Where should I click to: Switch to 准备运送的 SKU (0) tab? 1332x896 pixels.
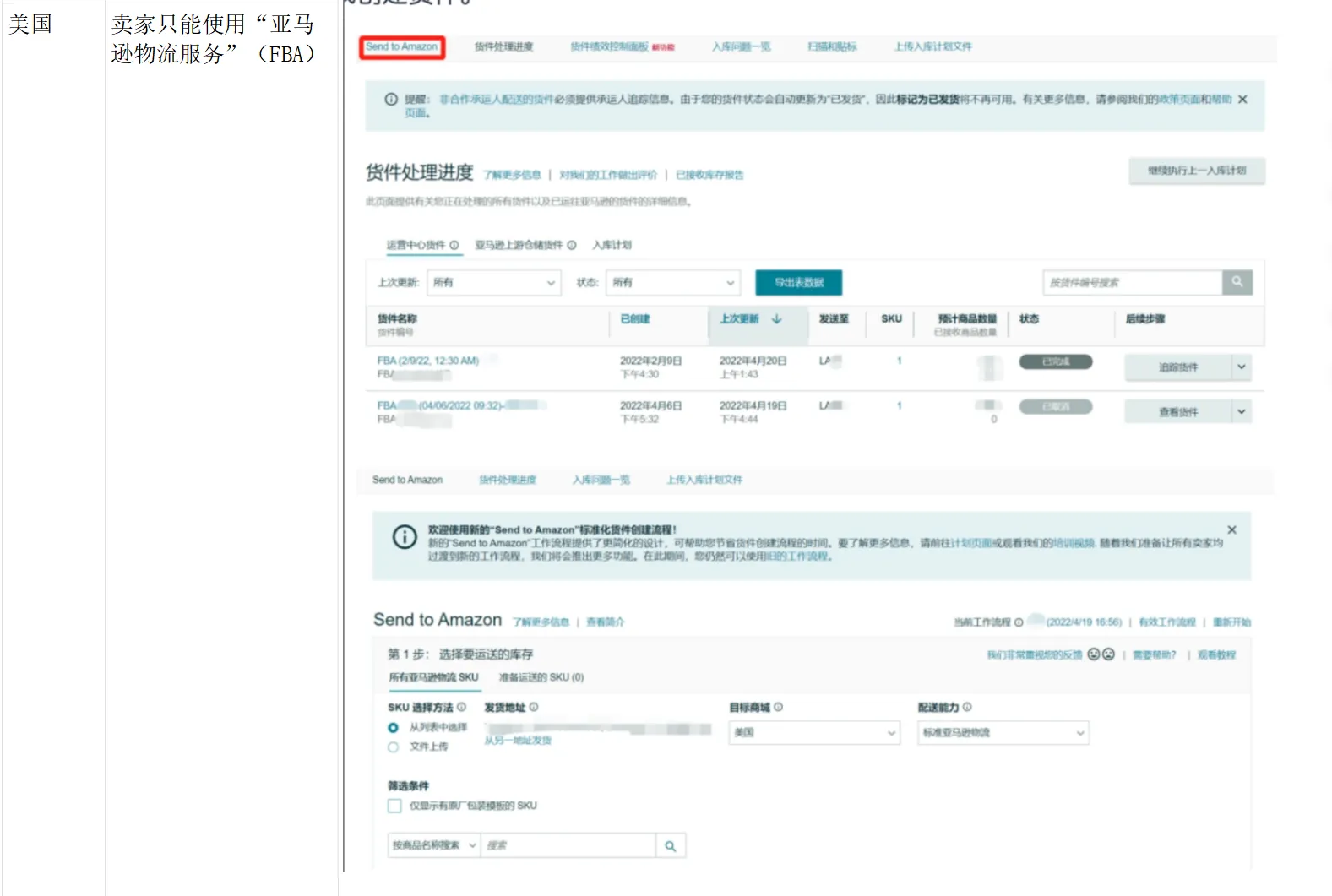tap(541, 677)
